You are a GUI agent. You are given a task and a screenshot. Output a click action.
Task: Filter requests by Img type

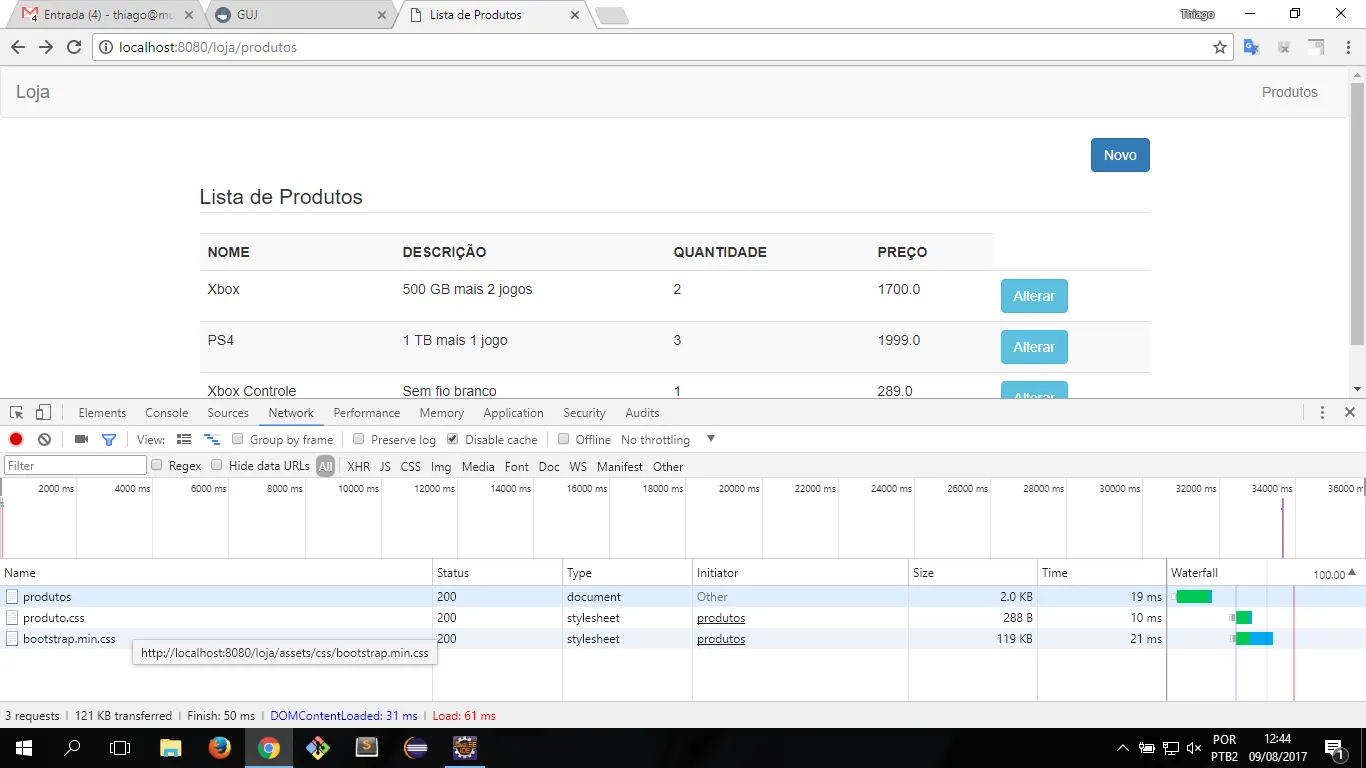click(441, 467)
